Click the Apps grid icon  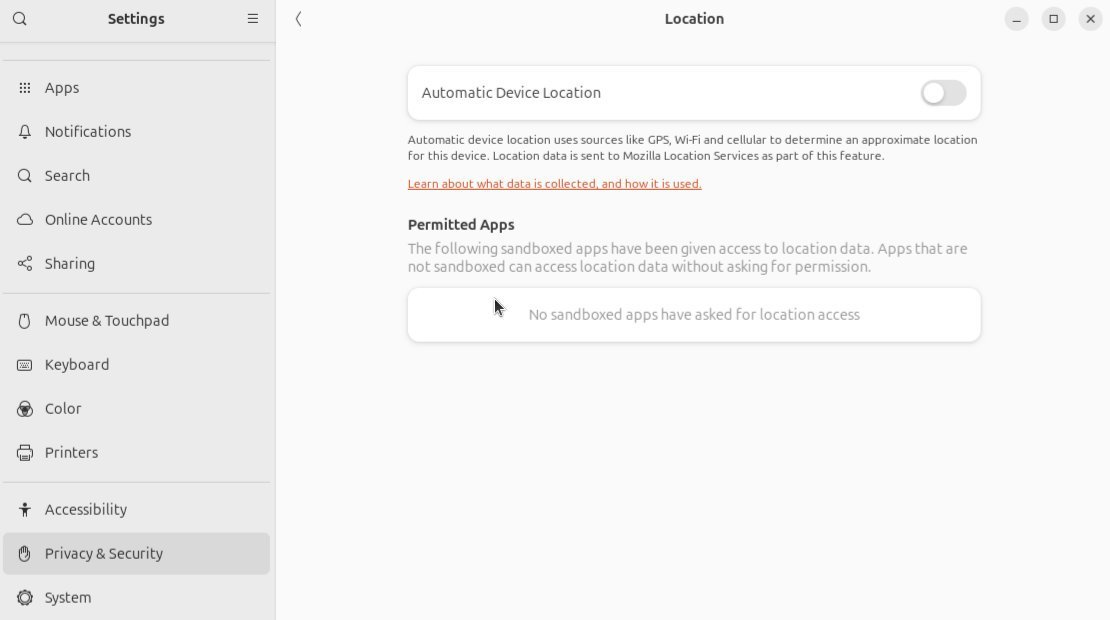[25, 88]
